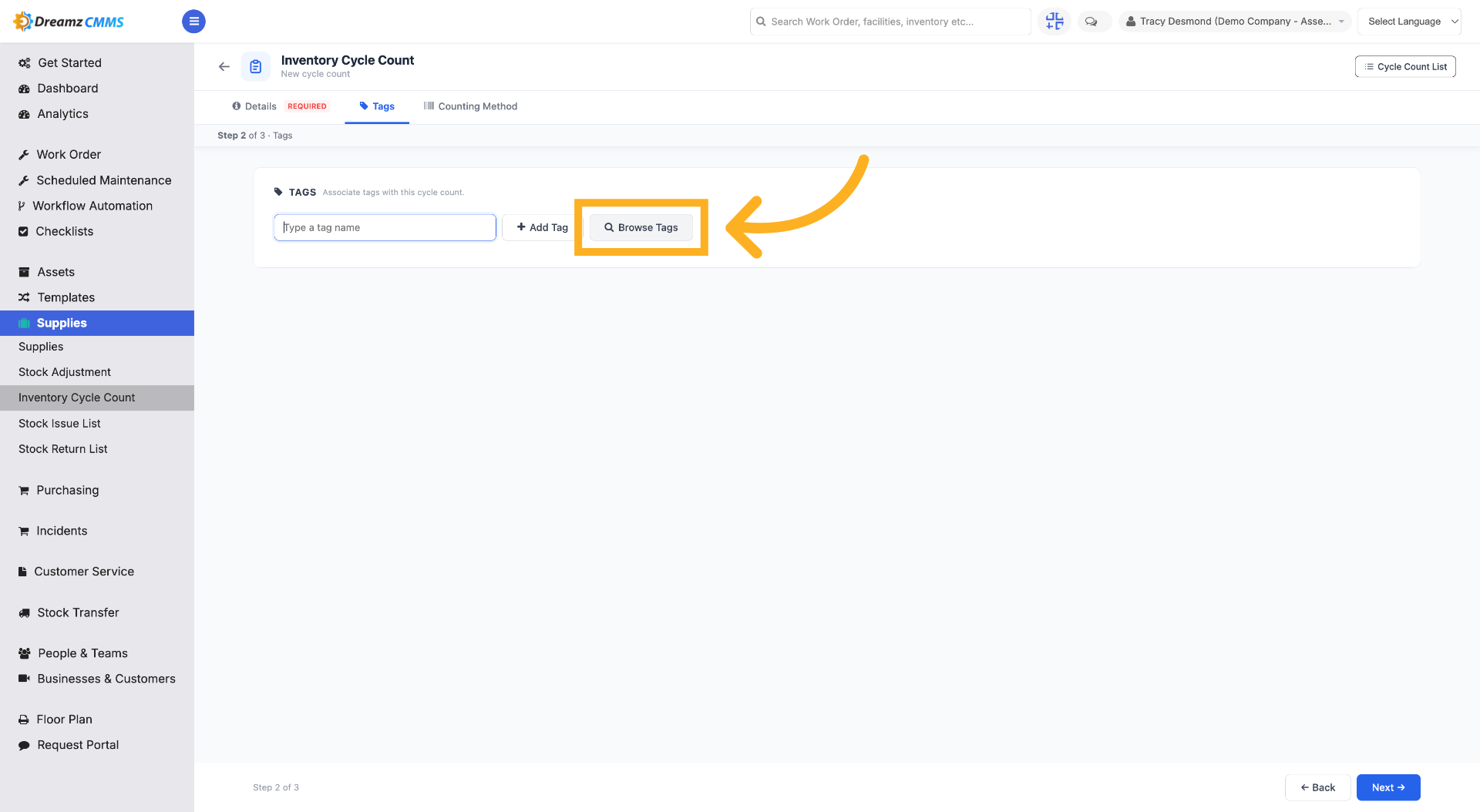Click the Back button at bottom

click(x=1317, y=787)
